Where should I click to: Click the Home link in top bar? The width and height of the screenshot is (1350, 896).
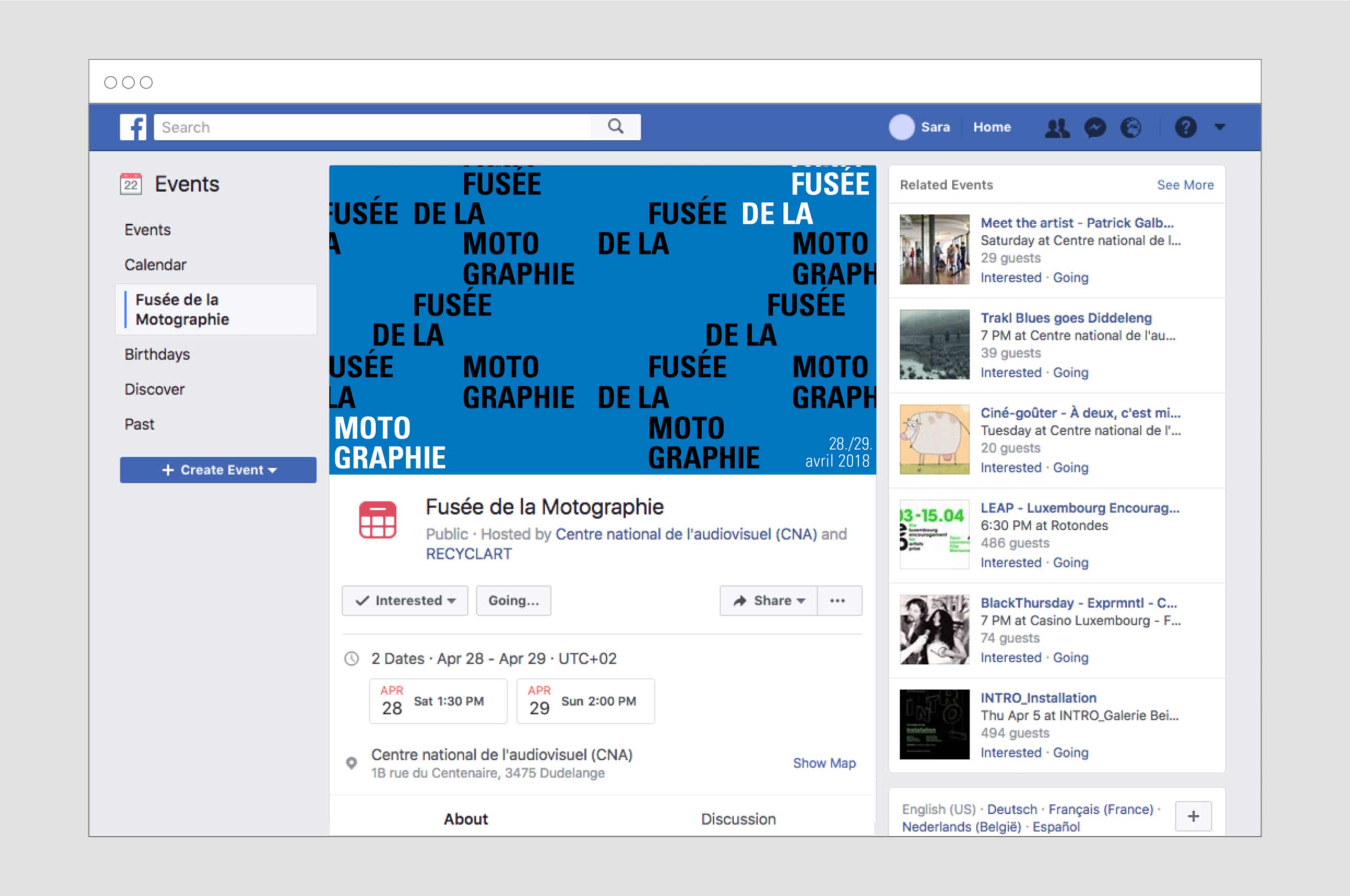(992, 127)
